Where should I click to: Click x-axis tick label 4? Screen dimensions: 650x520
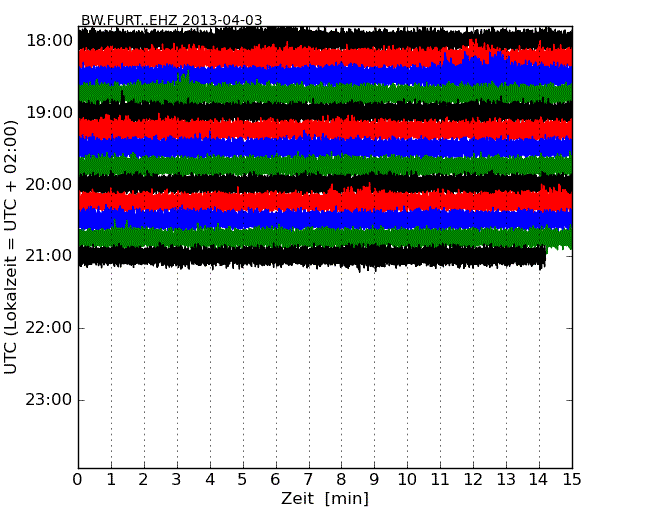point(210,480)
